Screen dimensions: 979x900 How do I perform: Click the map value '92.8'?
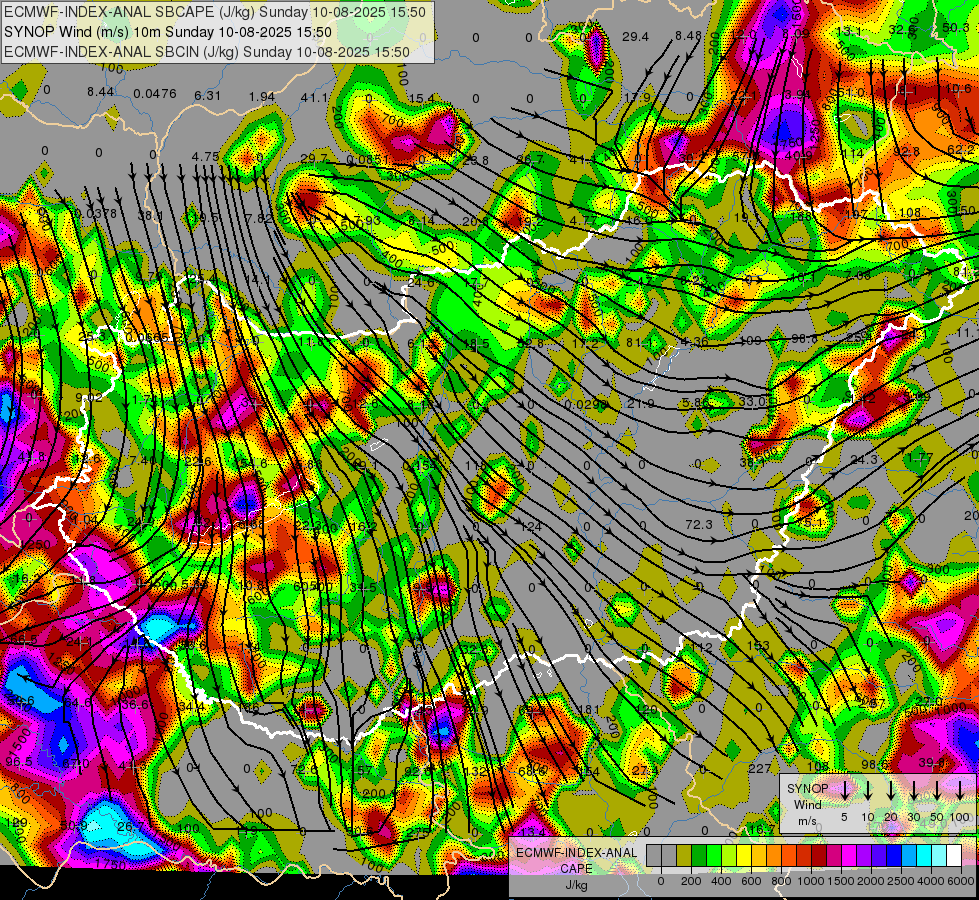coord(907,151)
